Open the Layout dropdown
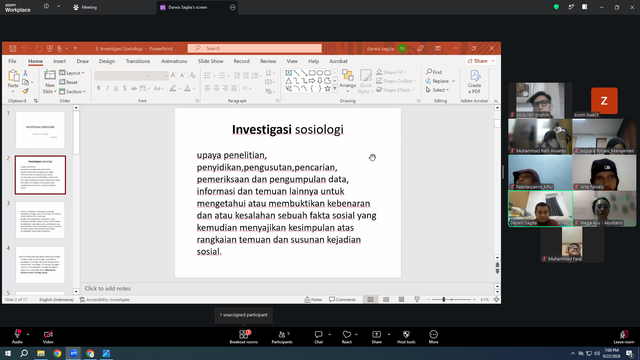Image resolution: width=640 pixels, height=360 pixels. coord(72,73)
